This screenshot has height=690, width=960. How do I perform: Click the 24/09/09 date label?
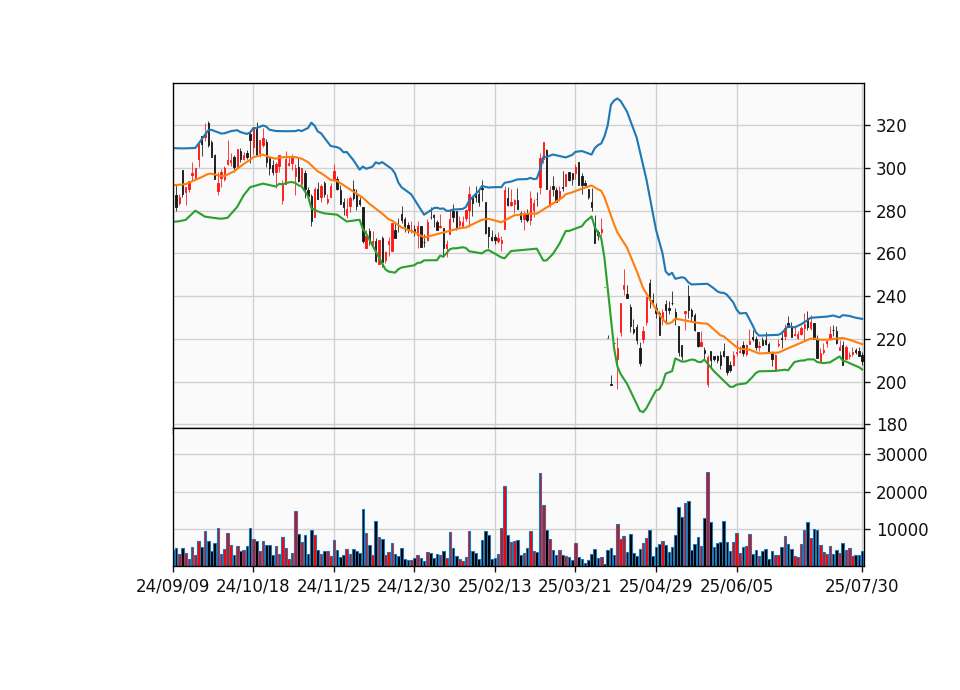[173, 587]
